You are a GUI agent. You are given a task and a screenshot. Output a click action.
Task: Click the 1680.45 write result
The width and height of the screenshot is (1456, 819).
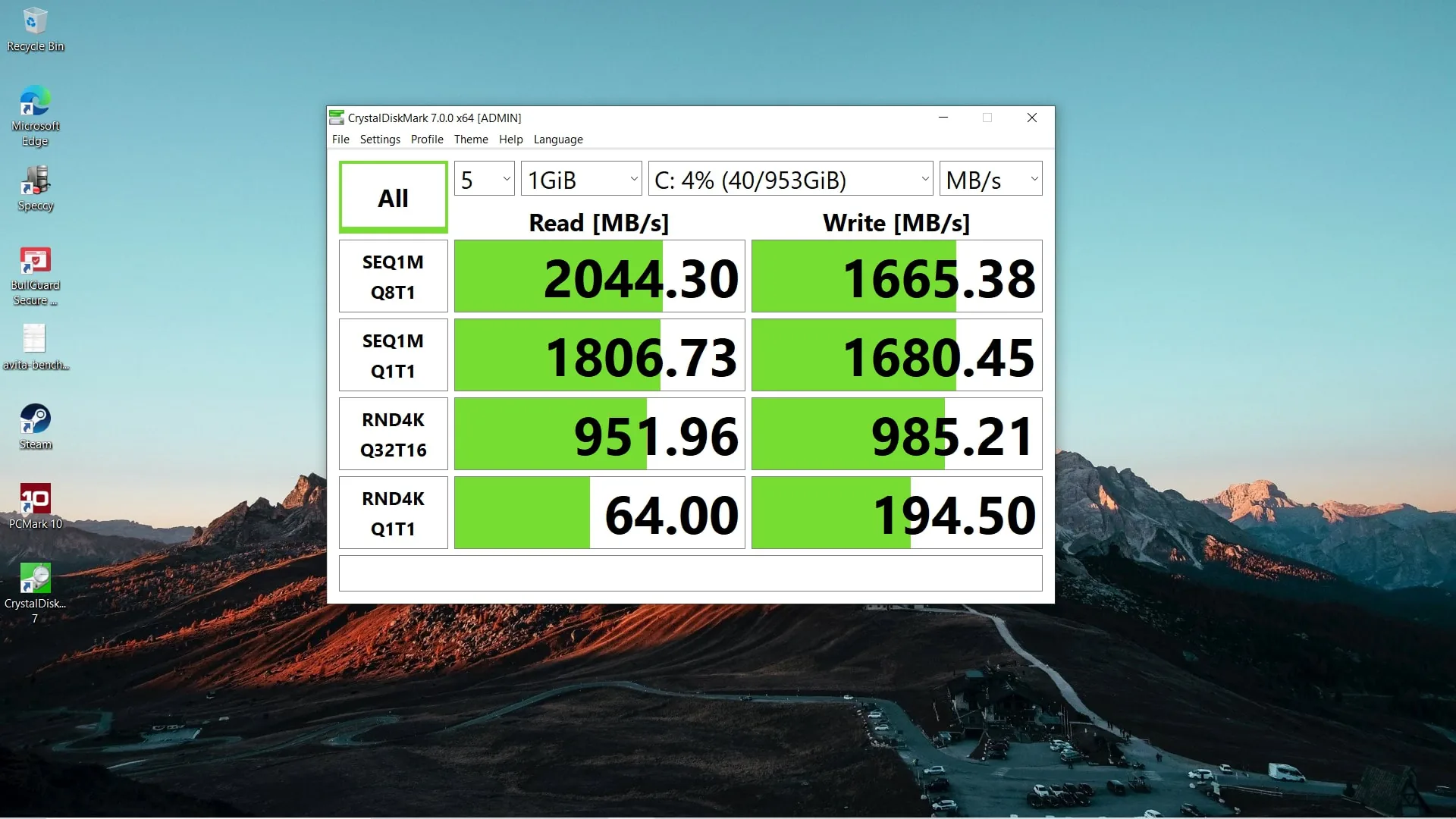point(897,355)
